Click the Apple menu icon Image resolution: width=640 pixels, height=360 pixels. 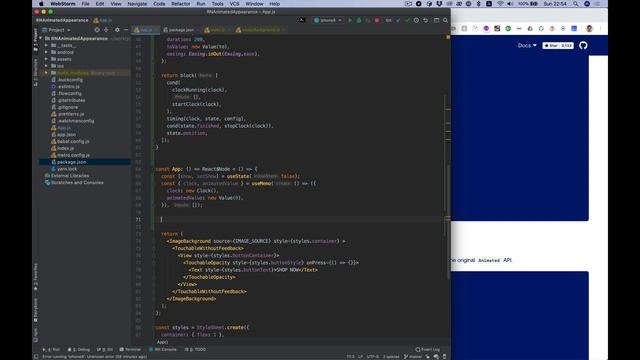click(x=41, y=4)
